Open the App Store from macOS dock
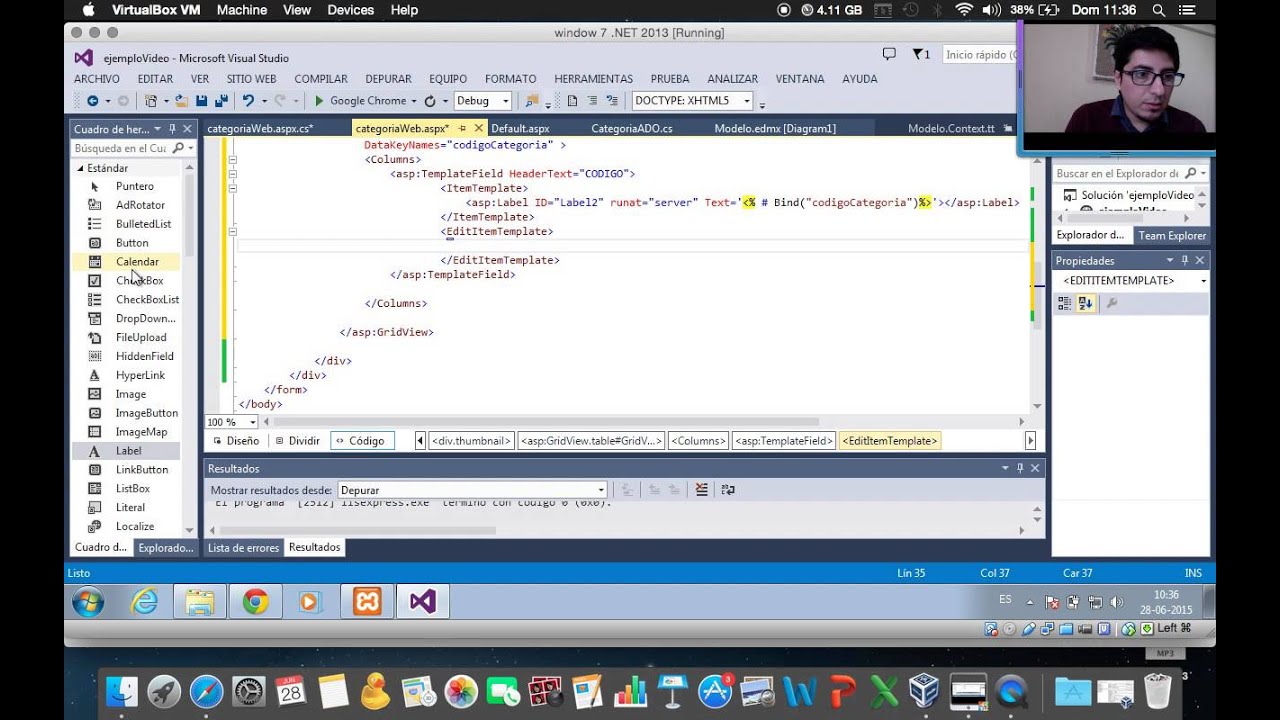Screen dimensions: 1280x720 click(x=715, y=692)
